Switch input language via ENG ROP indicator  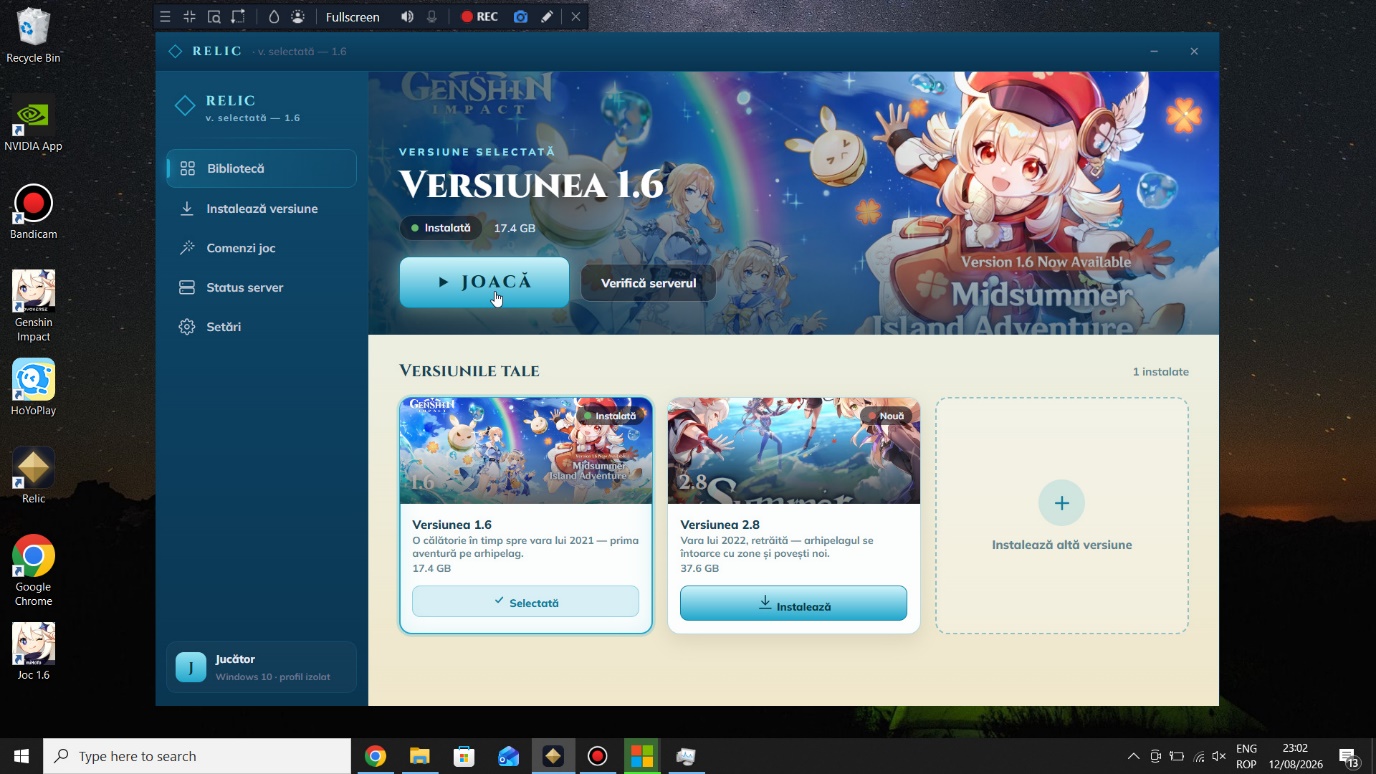tap(1246, 756)
